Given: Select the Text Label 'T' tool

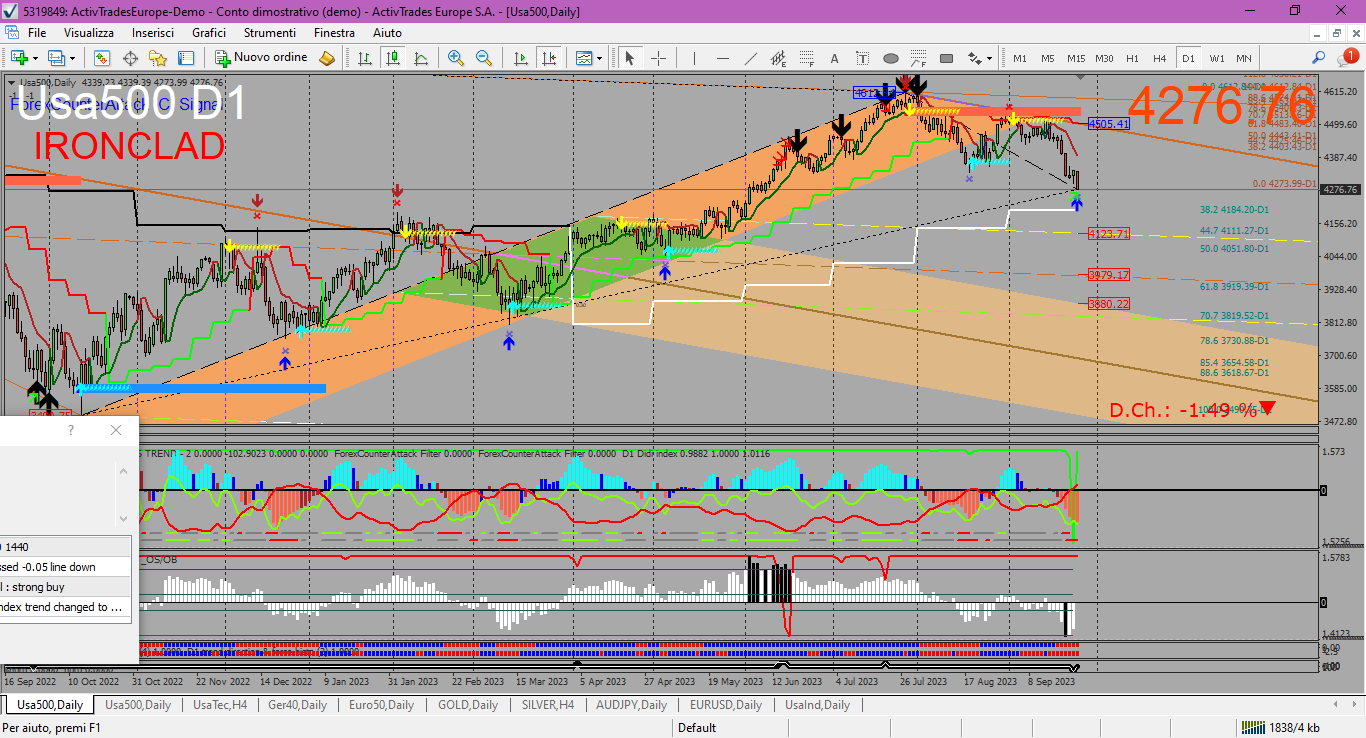Looking at the screenshot, I should (x=862, y=58).
